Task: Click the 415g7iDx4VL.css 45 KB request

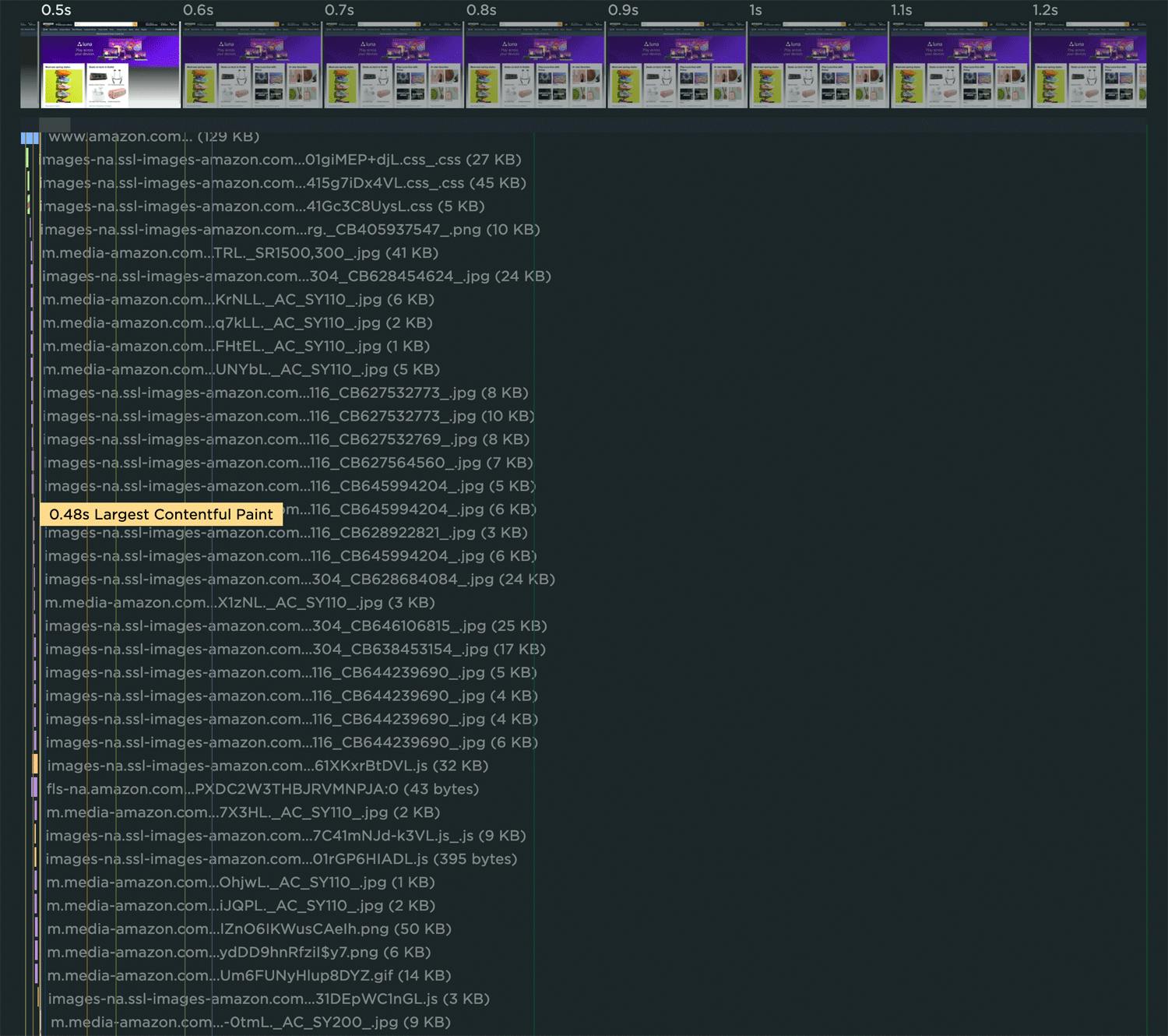Action: pos(283,183)
